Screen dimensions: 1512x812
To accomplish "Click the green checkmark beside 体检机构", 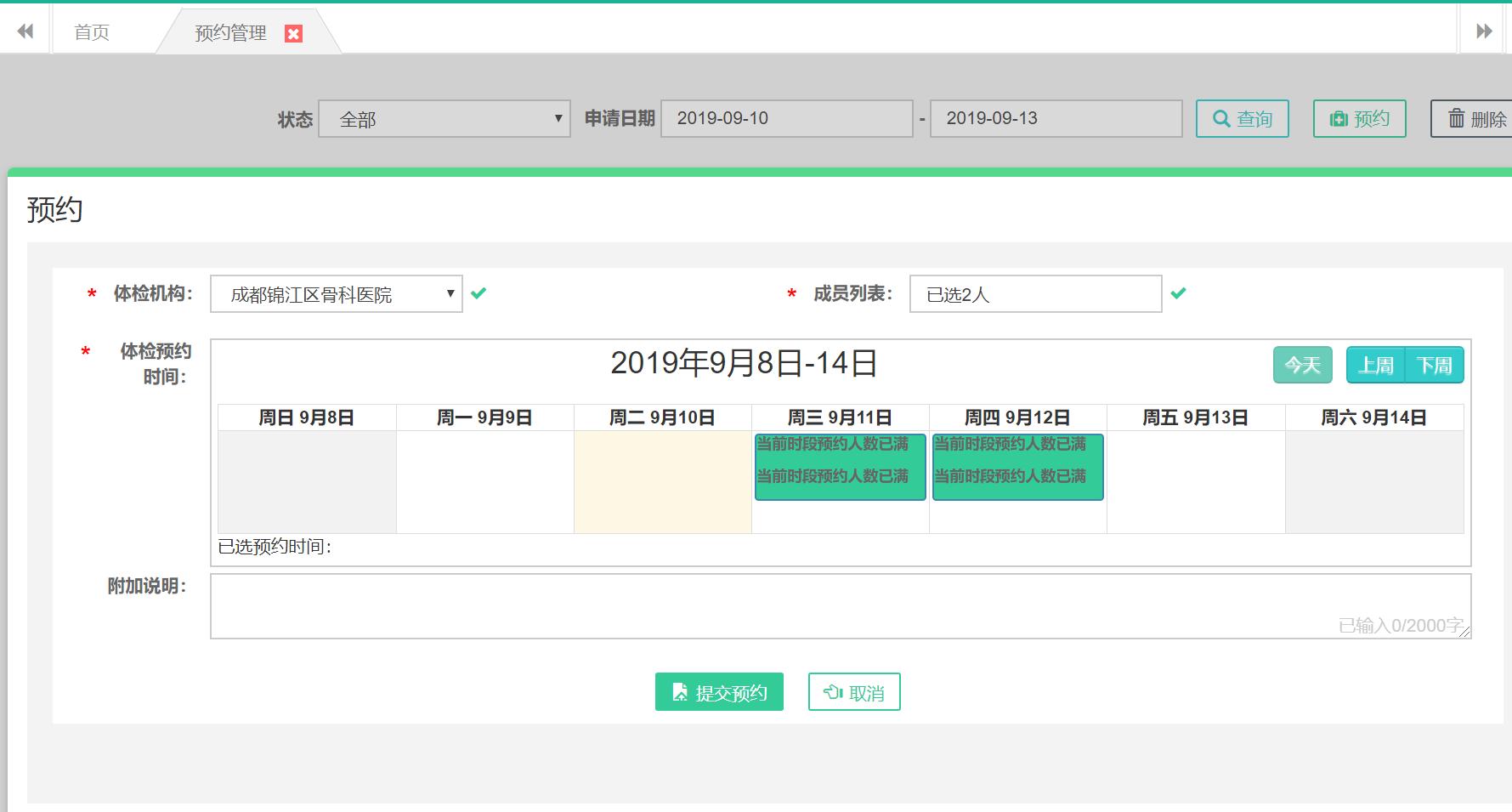I will point(479,293).
